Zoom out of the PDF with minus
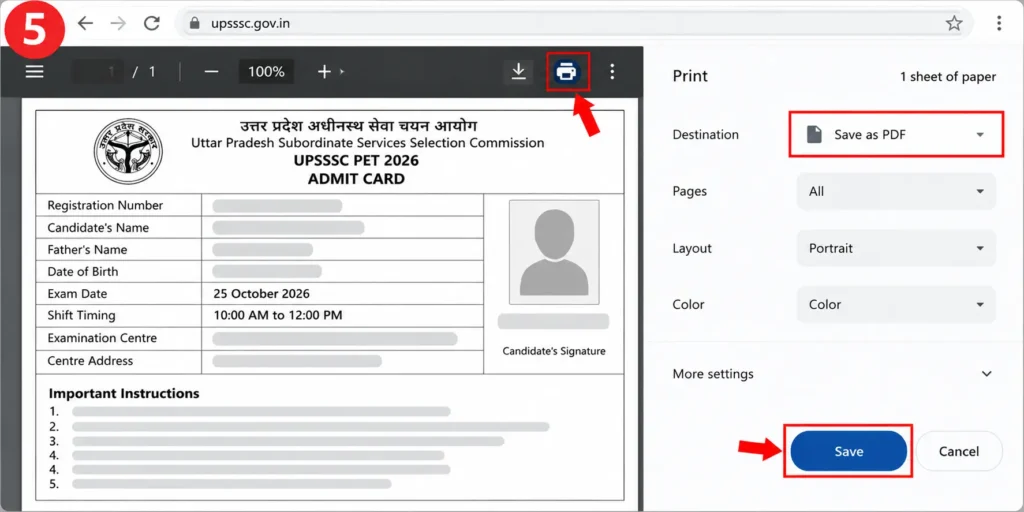 coord(211,72)
